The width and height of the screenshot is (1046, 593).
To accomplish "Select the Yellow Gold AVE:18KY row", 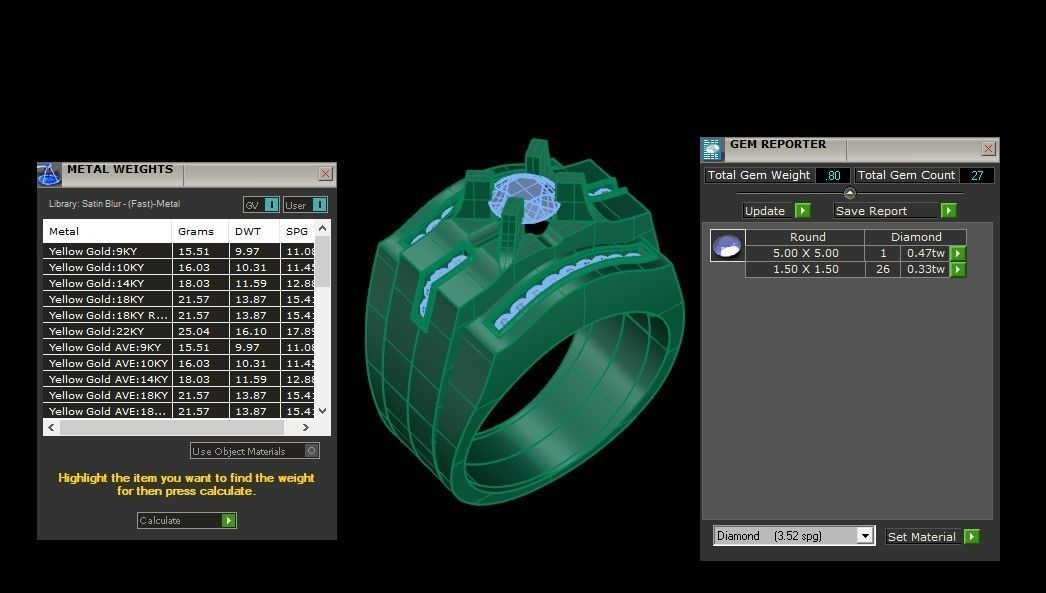I will [x=179, y=396].
